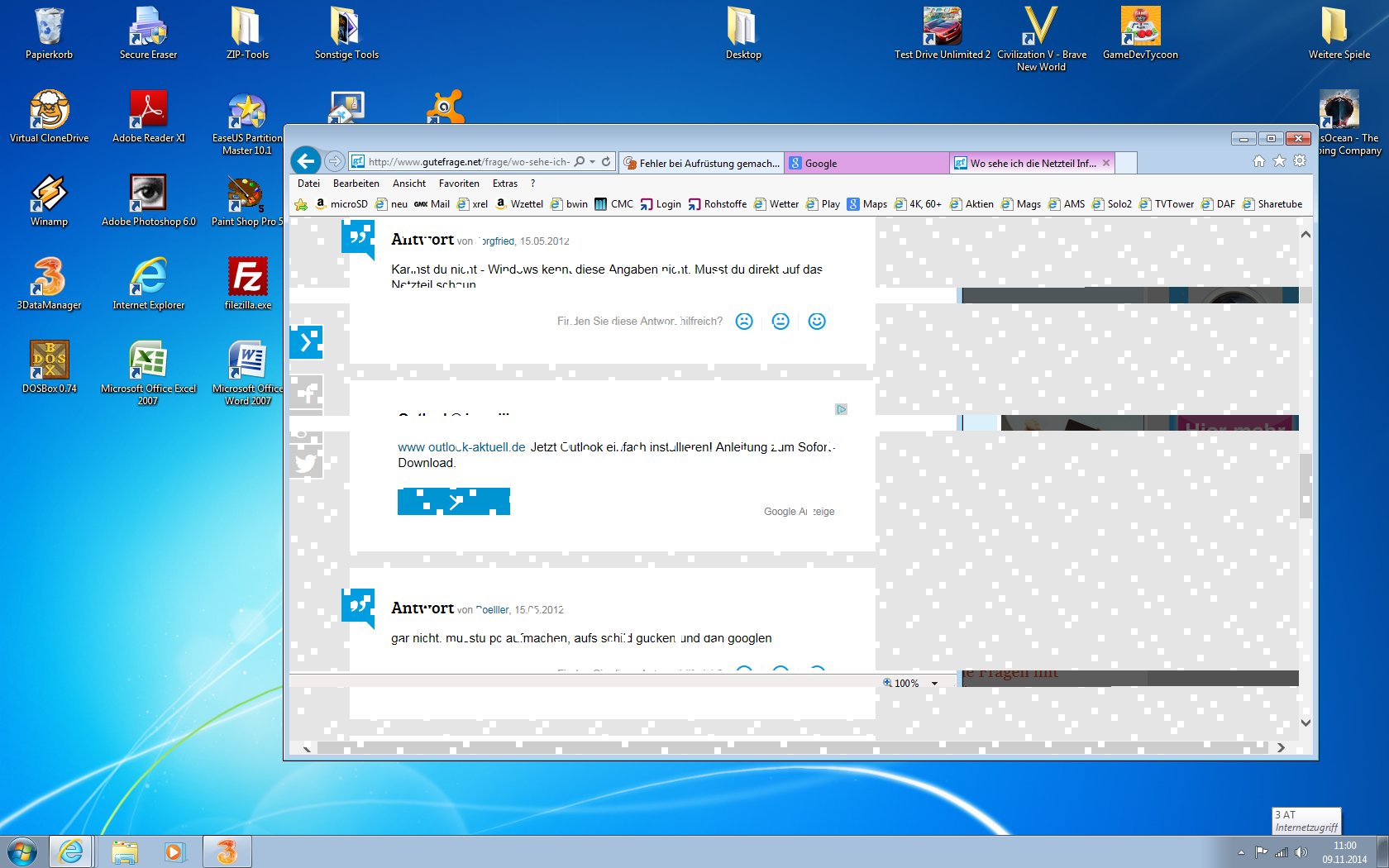Click the volume speaker tray icon
This screenshot has height=868, width=1389.
(x=1301, y=852)
